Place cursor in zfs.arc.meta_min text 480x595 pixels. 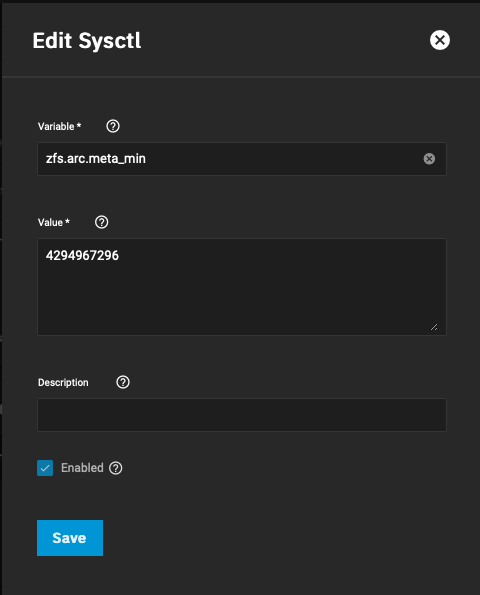click(96, 159)
